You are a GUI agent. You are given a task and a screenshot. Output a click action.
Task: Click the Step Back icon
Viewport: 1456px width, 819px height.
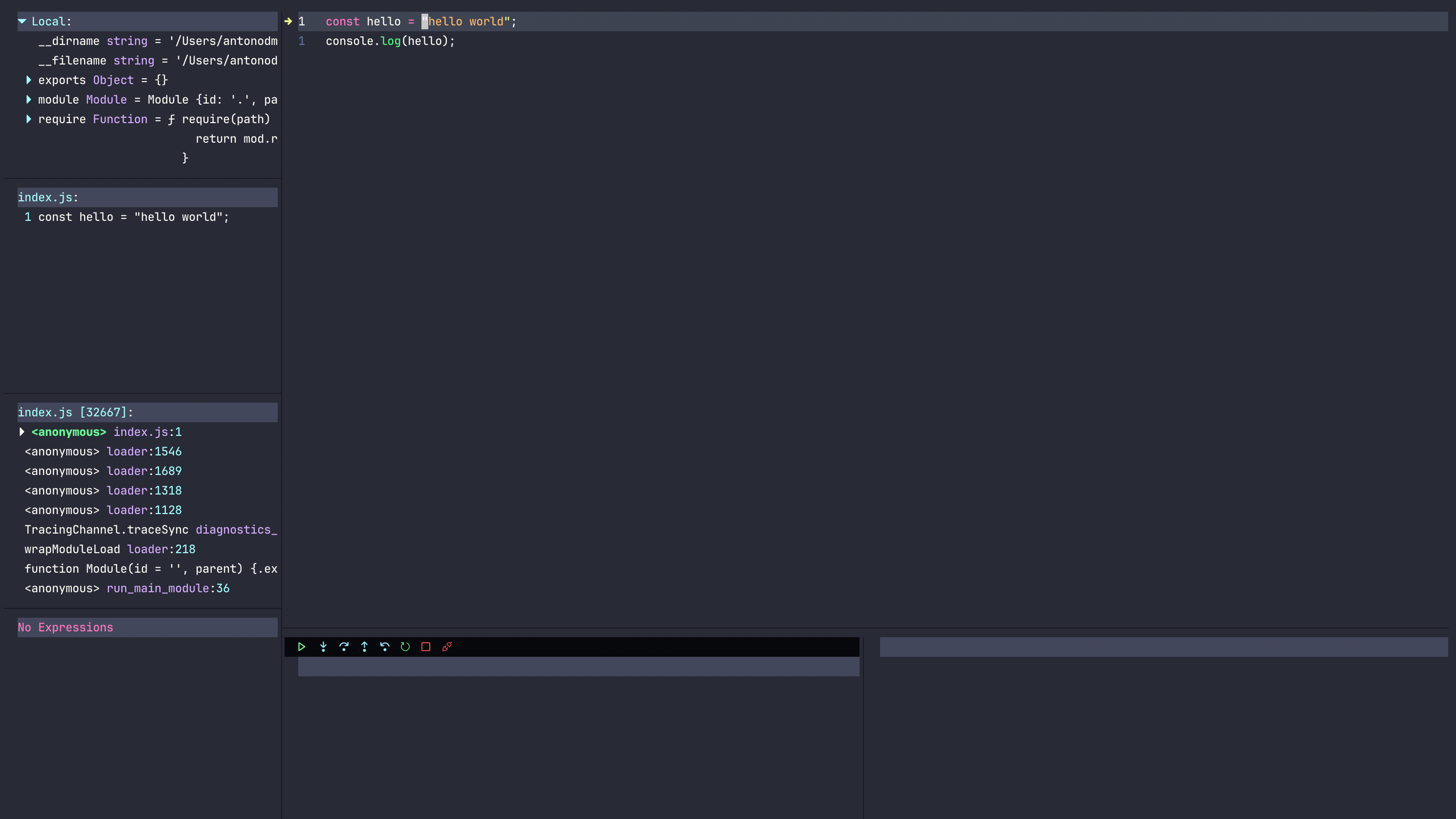tap(385, 647)
